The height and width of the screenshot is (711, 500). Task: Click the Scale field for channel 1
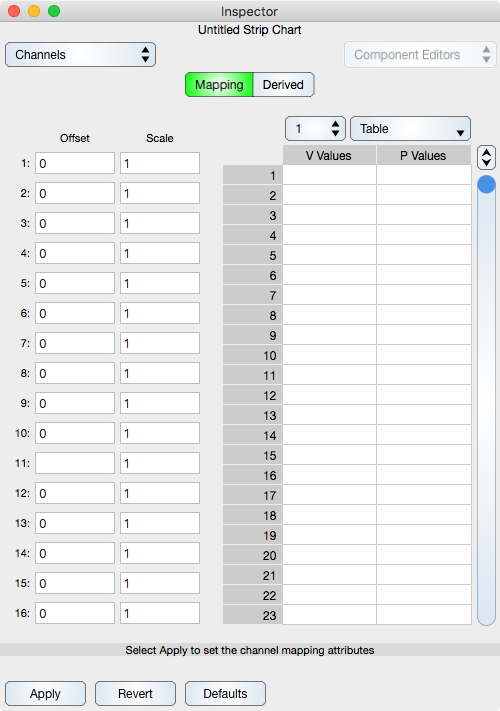(160, 163)
